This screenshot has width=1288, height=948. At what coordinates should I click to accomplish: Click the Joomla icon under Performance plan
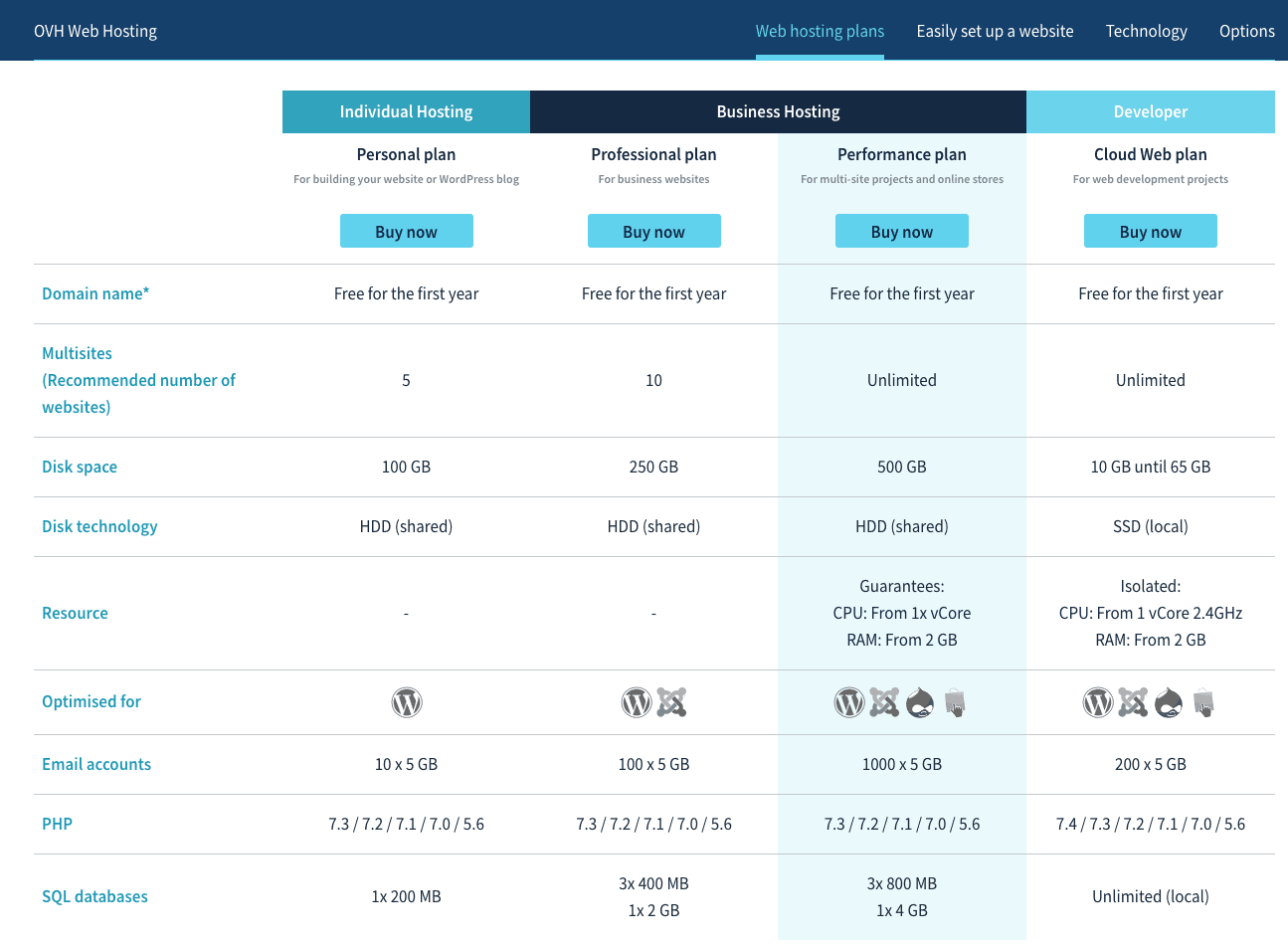pos(884,702)
